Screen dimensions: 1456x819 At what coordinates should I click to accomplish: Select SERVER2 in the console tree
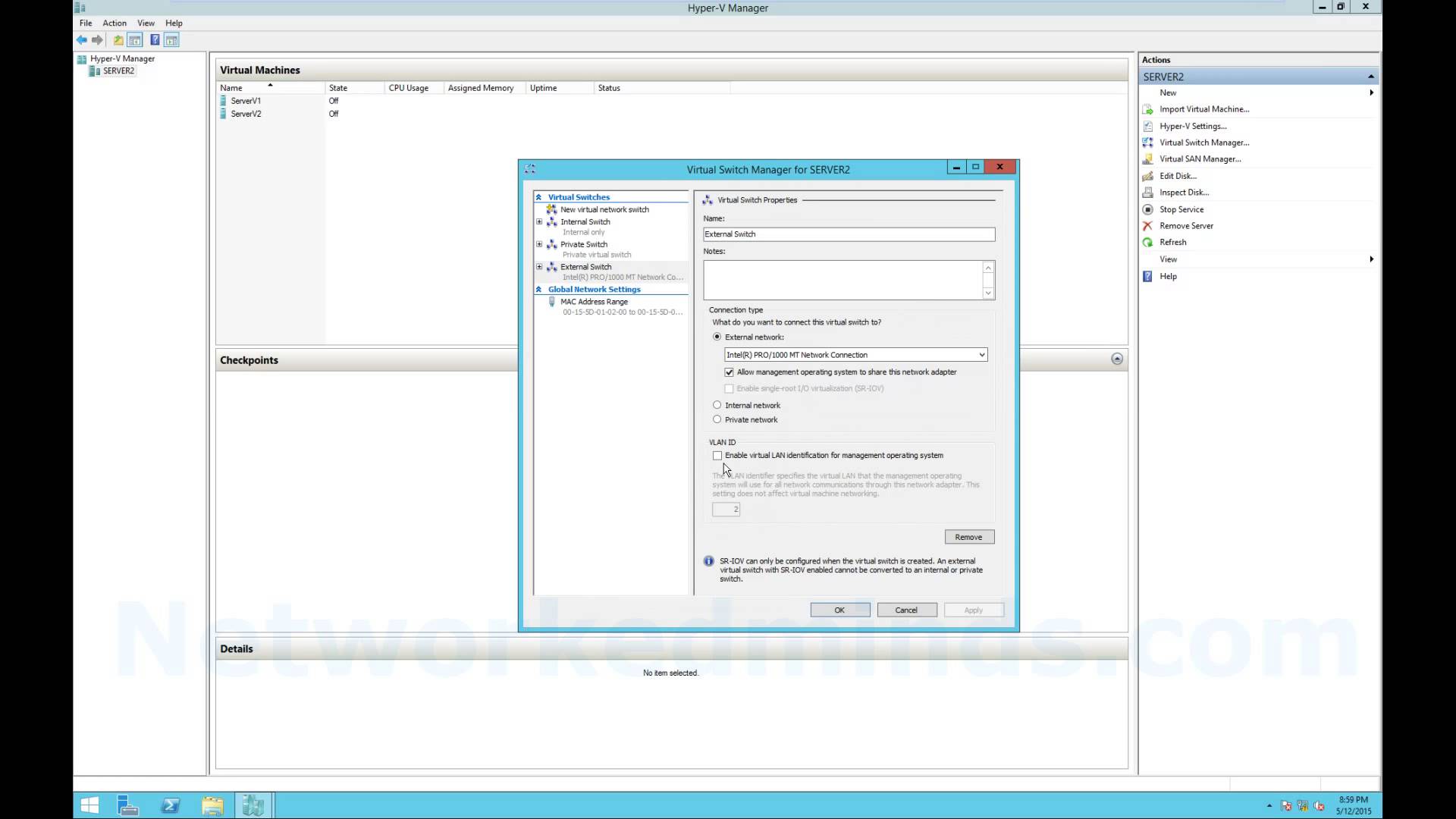118,71
